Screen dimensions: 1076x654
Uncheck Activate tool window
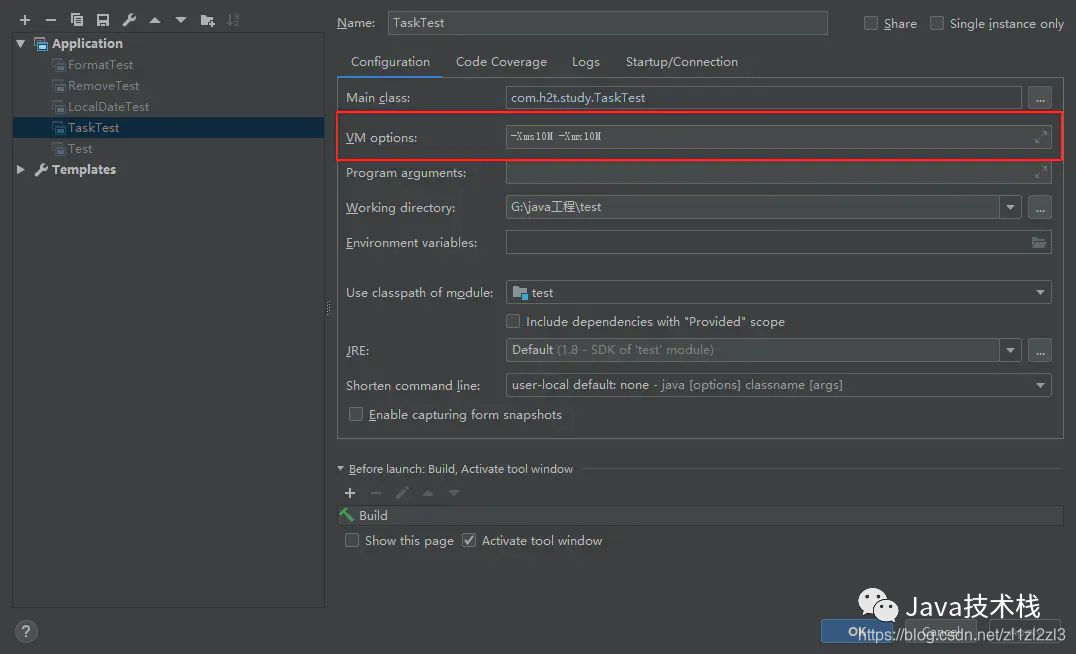pos(469,540)
